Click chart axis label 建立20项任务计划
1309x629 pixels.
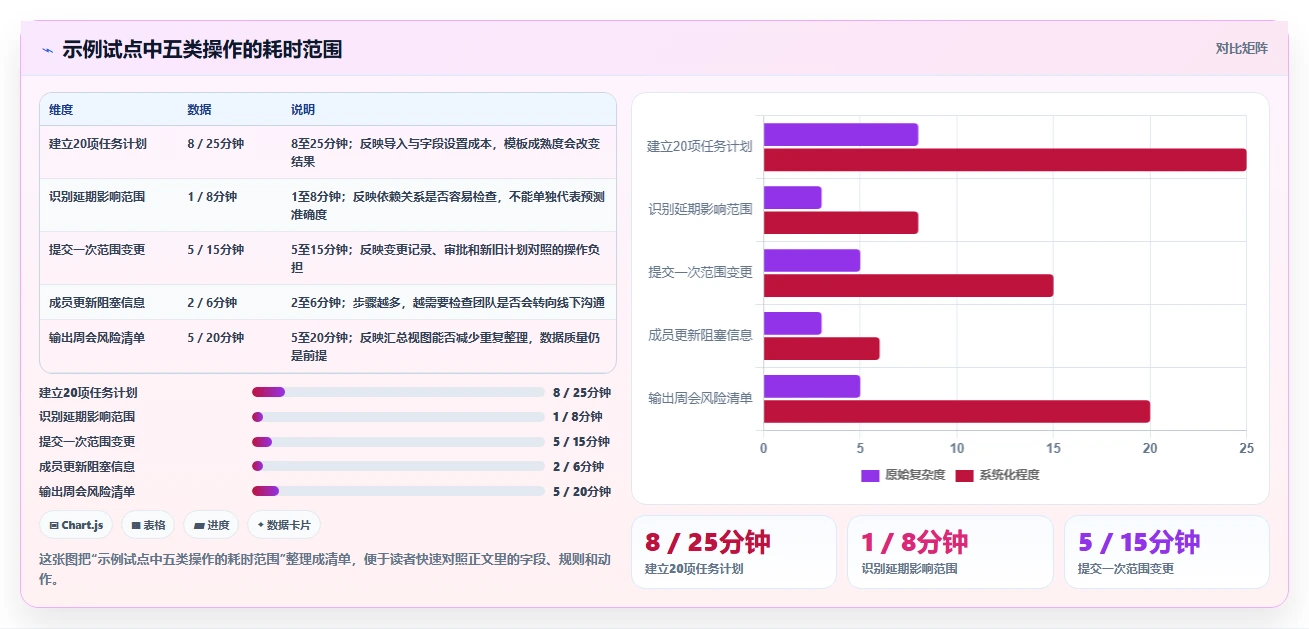click(x=700, y=146)
